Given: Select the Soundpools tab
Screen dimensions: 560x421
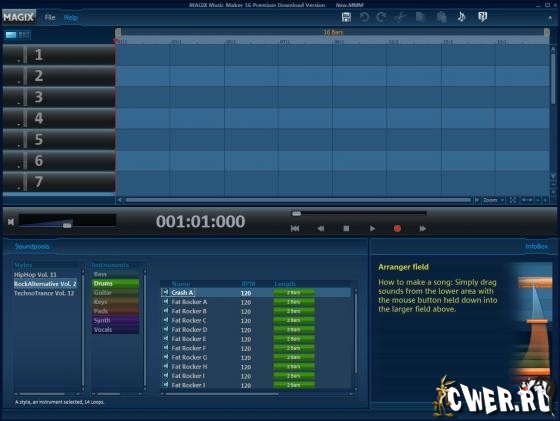Looking at the screenshot, I should 32,246.
